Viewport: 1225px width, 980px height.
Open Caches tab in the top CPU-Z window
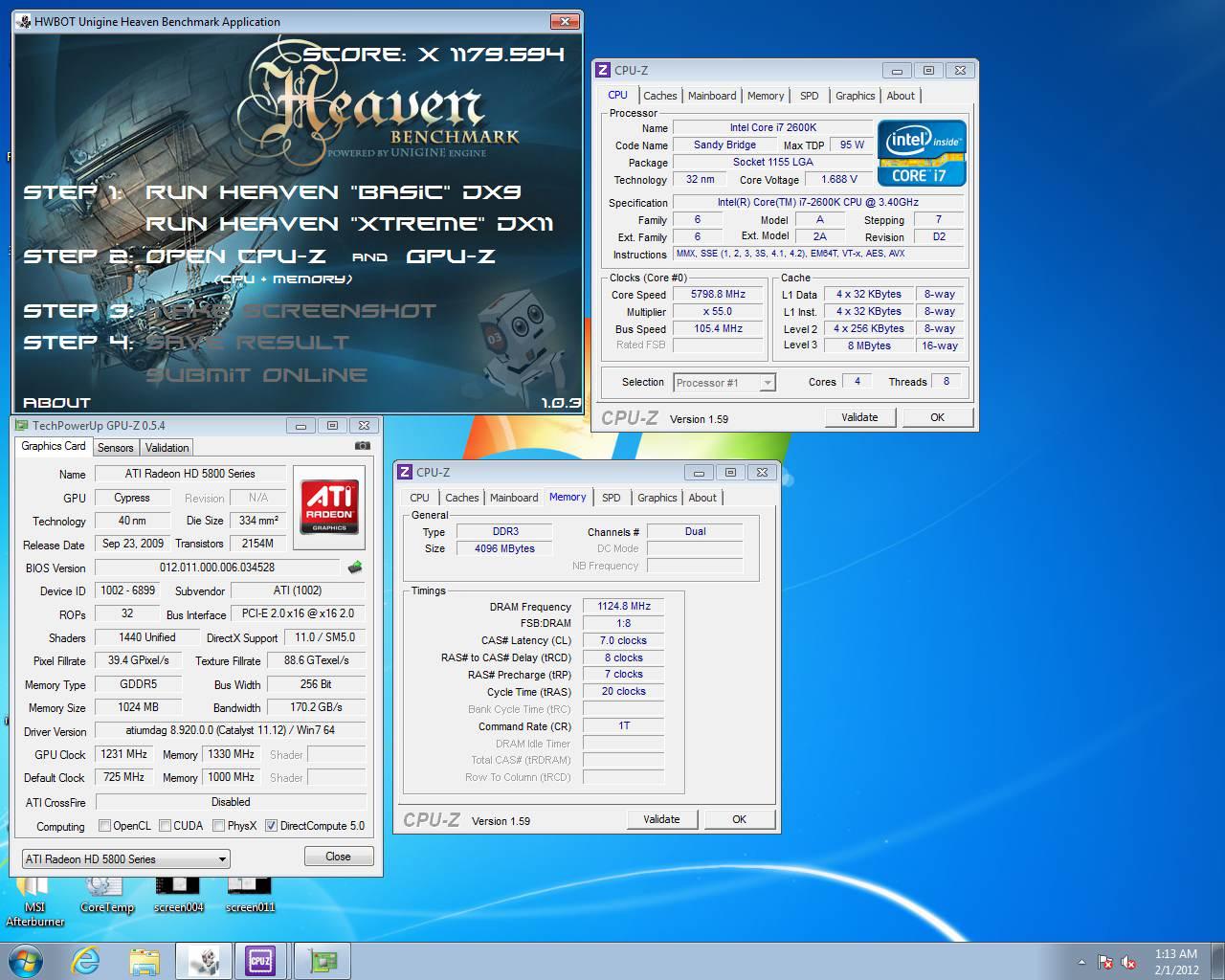pos(660,96)
